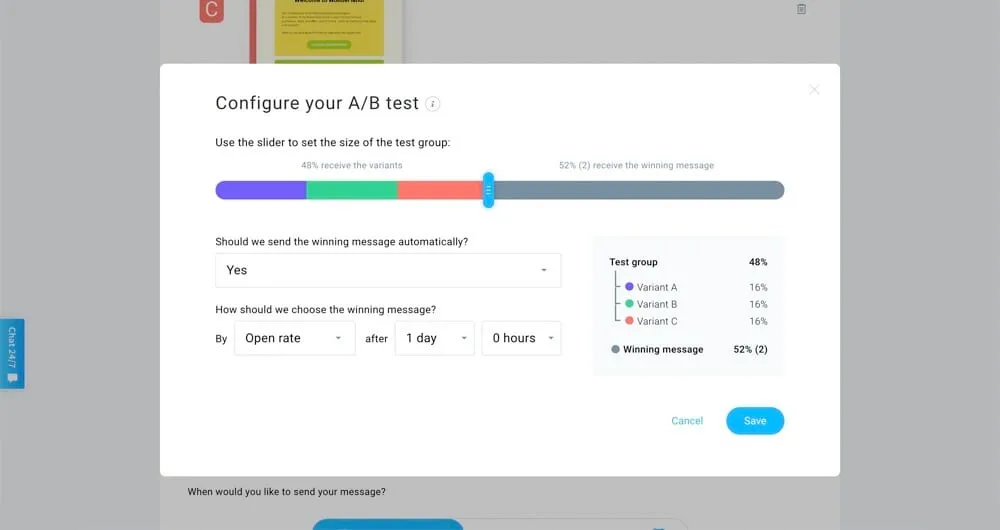Click the green dot next to Variant B

629,304
